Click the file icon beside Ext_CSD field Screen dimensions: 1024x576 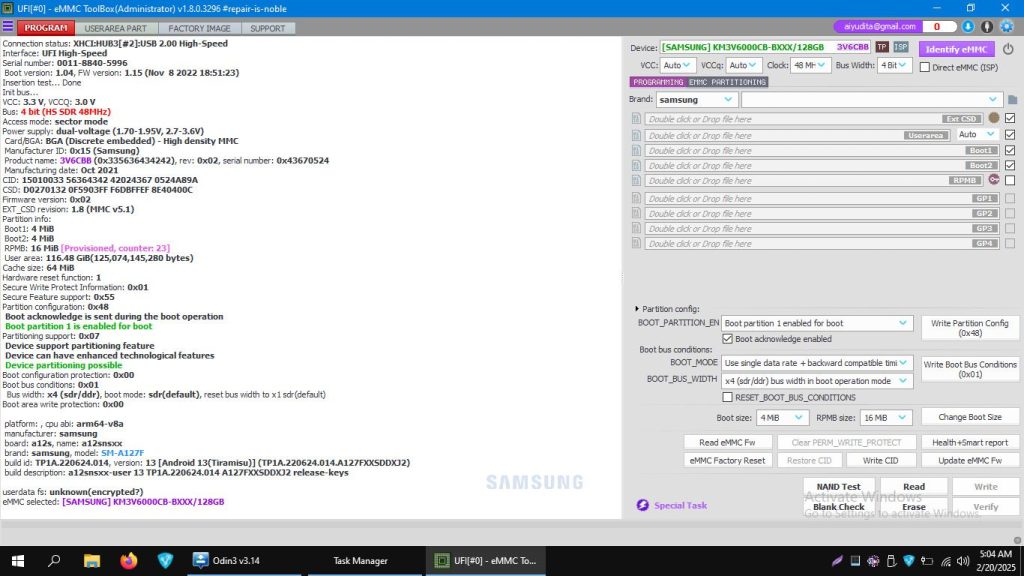[635, 119]
